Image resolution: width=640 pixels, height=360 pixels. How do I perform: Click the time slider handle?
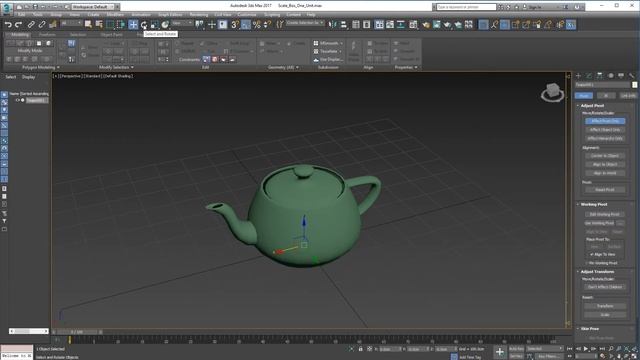click(x=76, y=332)
